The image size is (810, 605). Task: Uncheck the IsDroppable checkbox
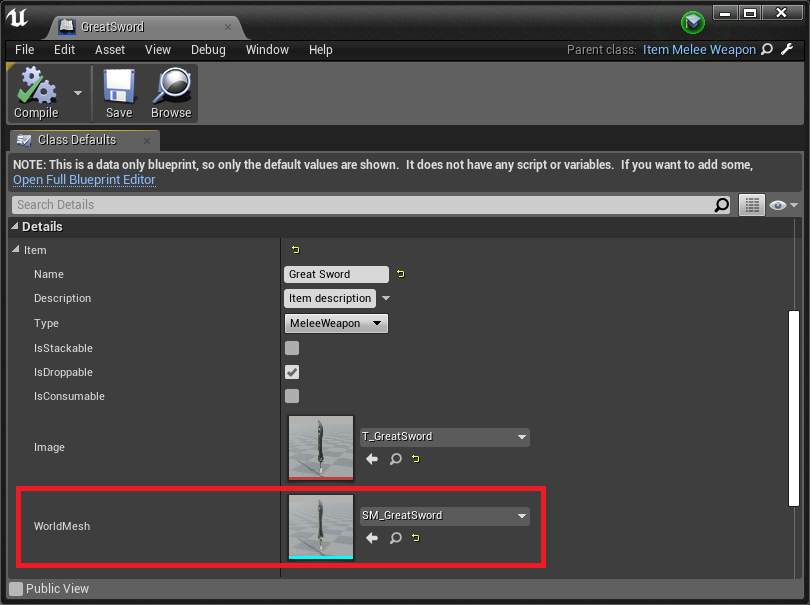(292, 372)
